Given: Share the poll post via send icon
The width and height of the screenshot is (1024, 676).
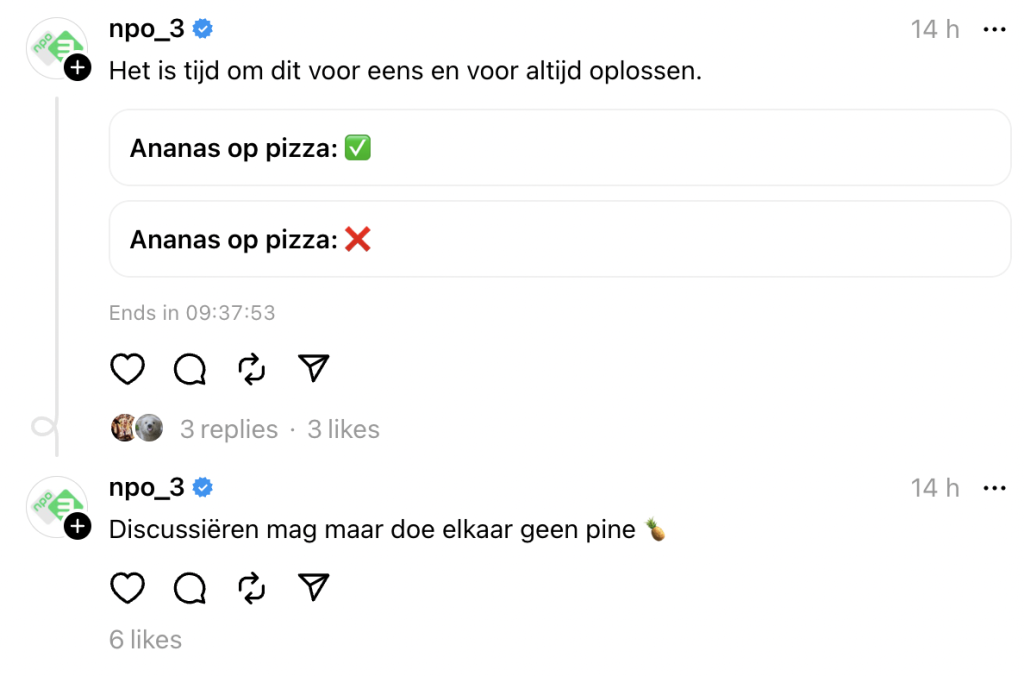Looking at the screenshot, I should [x=314, y=370].
